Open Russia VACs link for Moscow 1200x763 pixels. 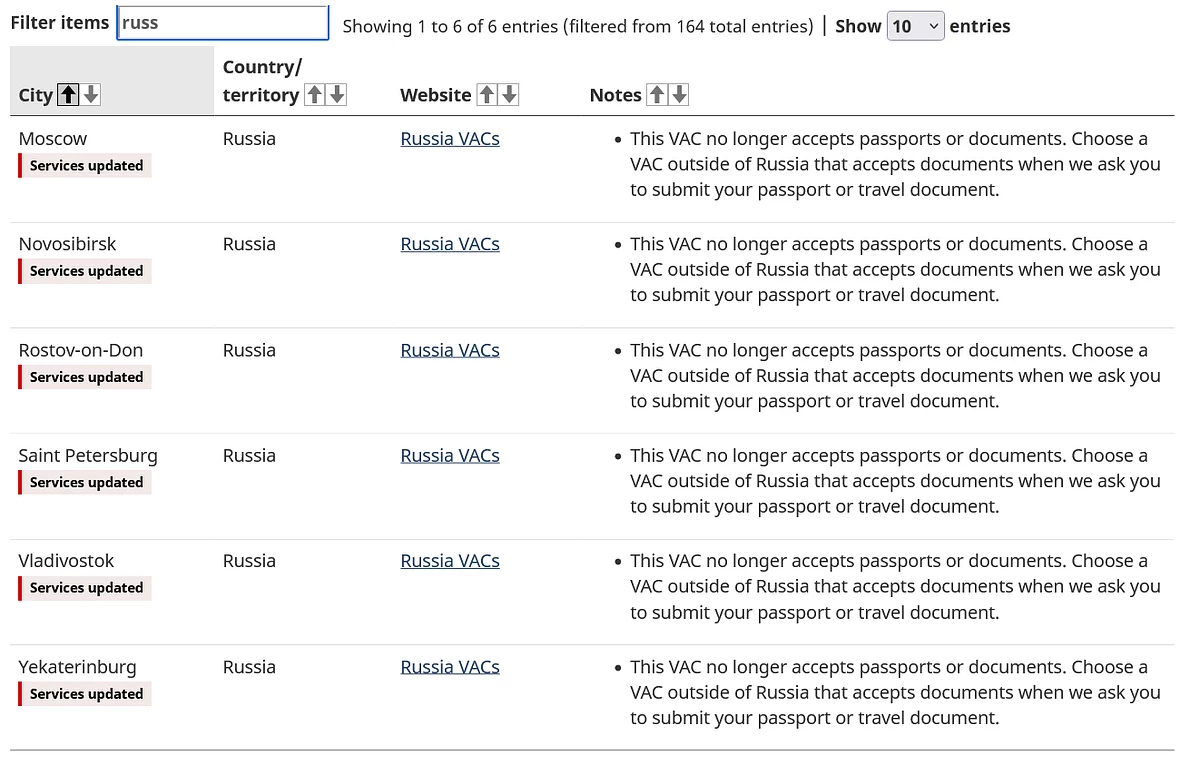450,139
